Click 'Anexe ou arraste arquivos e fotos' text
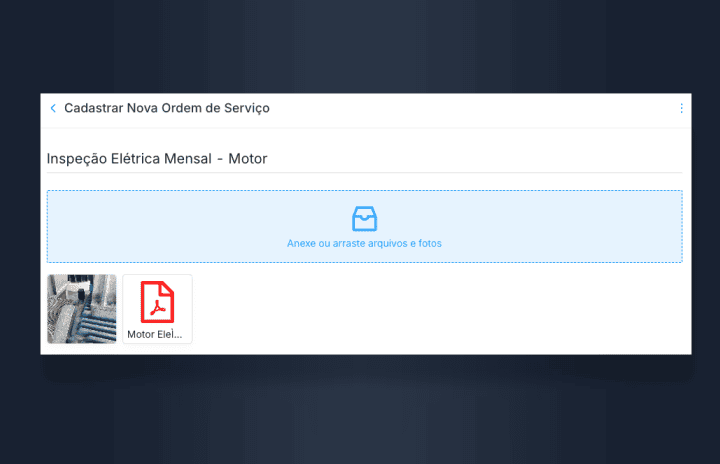Image resolution: width=720 pixels, height=464 pixels. (x=364, y=243)
